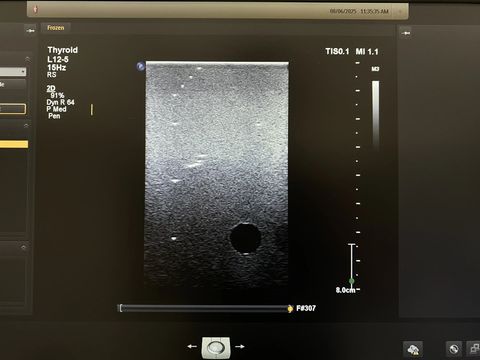Click the L12-5 transducer label
The width and height of the screenshot is (480, 360).
pyautogui.click(x=58, y=59)
